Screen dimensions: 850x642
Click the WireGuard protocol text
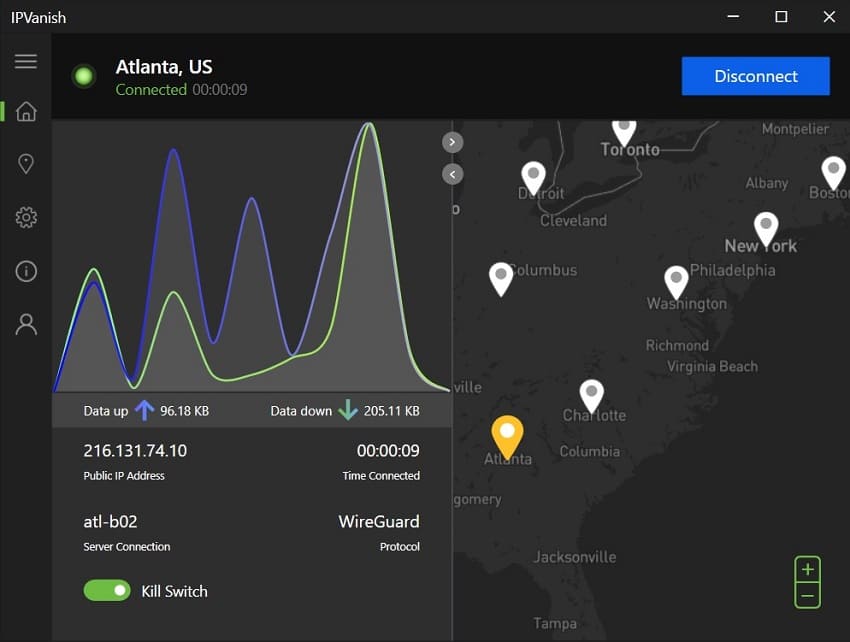pos(379,522)
